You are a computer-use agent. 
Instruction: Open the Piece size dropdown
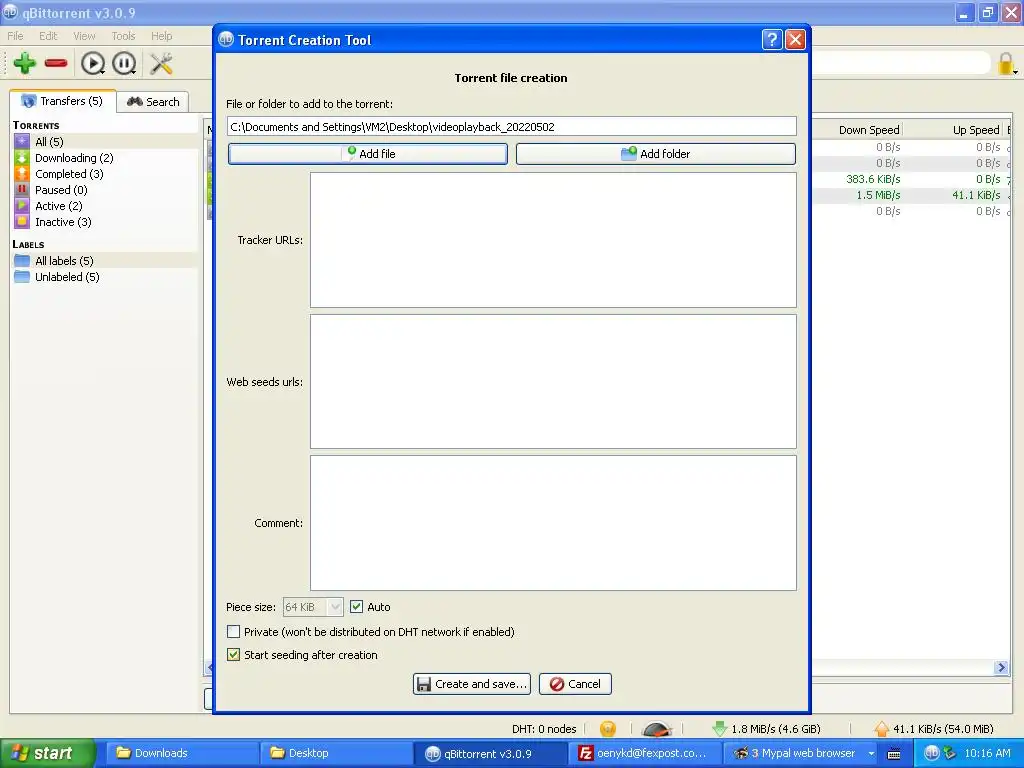[x=313, y=607]
